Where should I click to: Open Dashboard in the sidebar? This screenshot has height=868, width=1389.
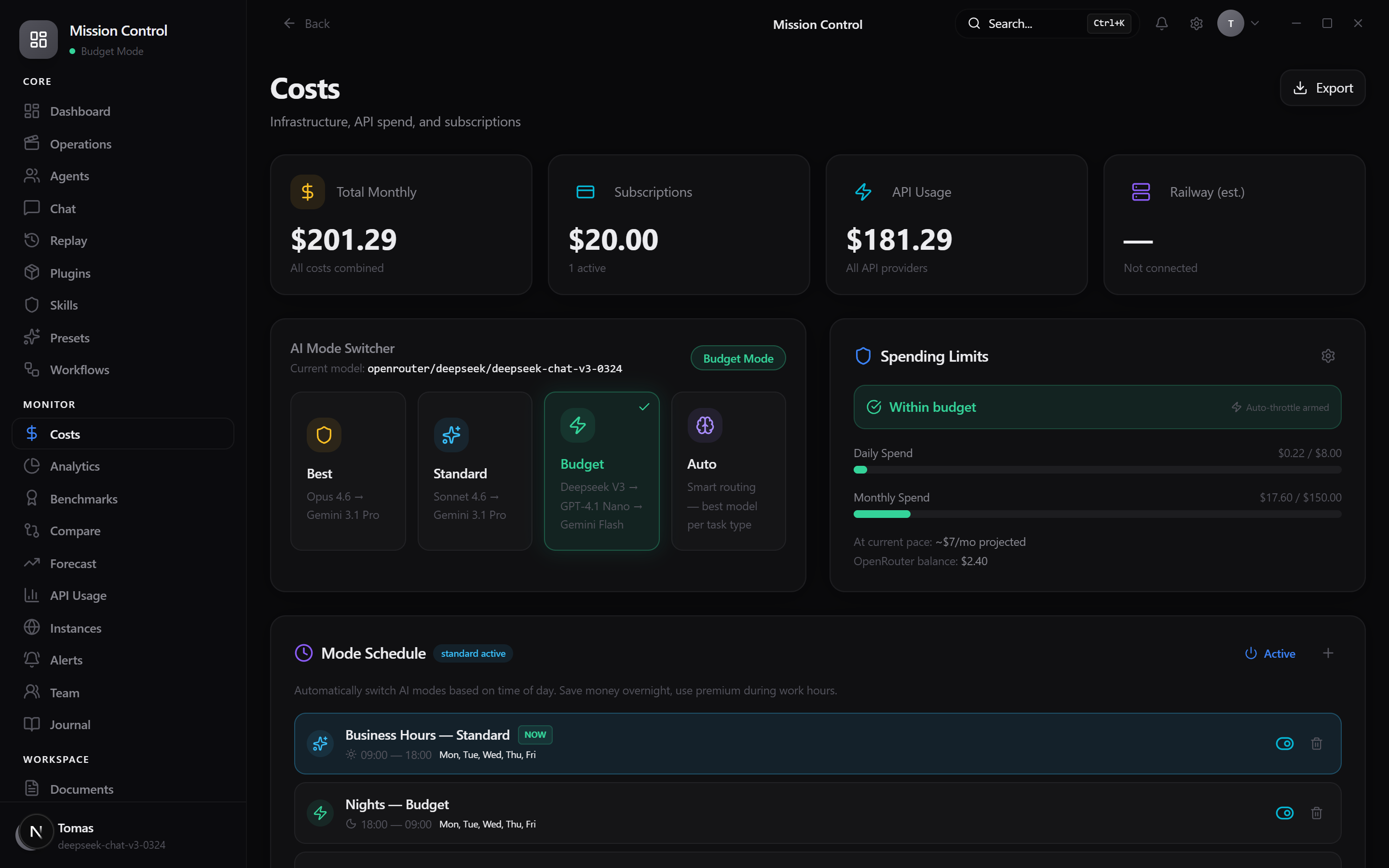click(123, 111)
